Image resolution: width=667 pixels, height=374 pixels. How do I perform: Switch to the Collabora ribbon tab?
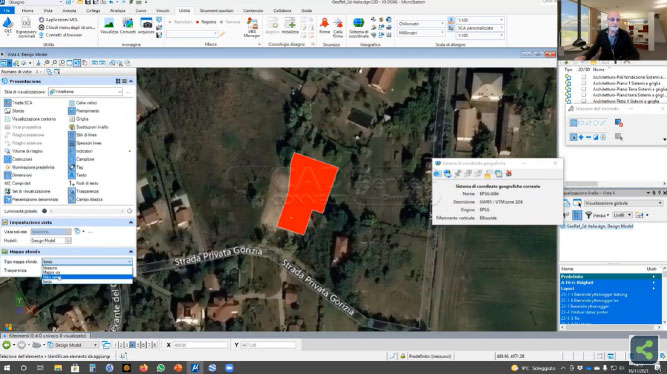[282, 10]
